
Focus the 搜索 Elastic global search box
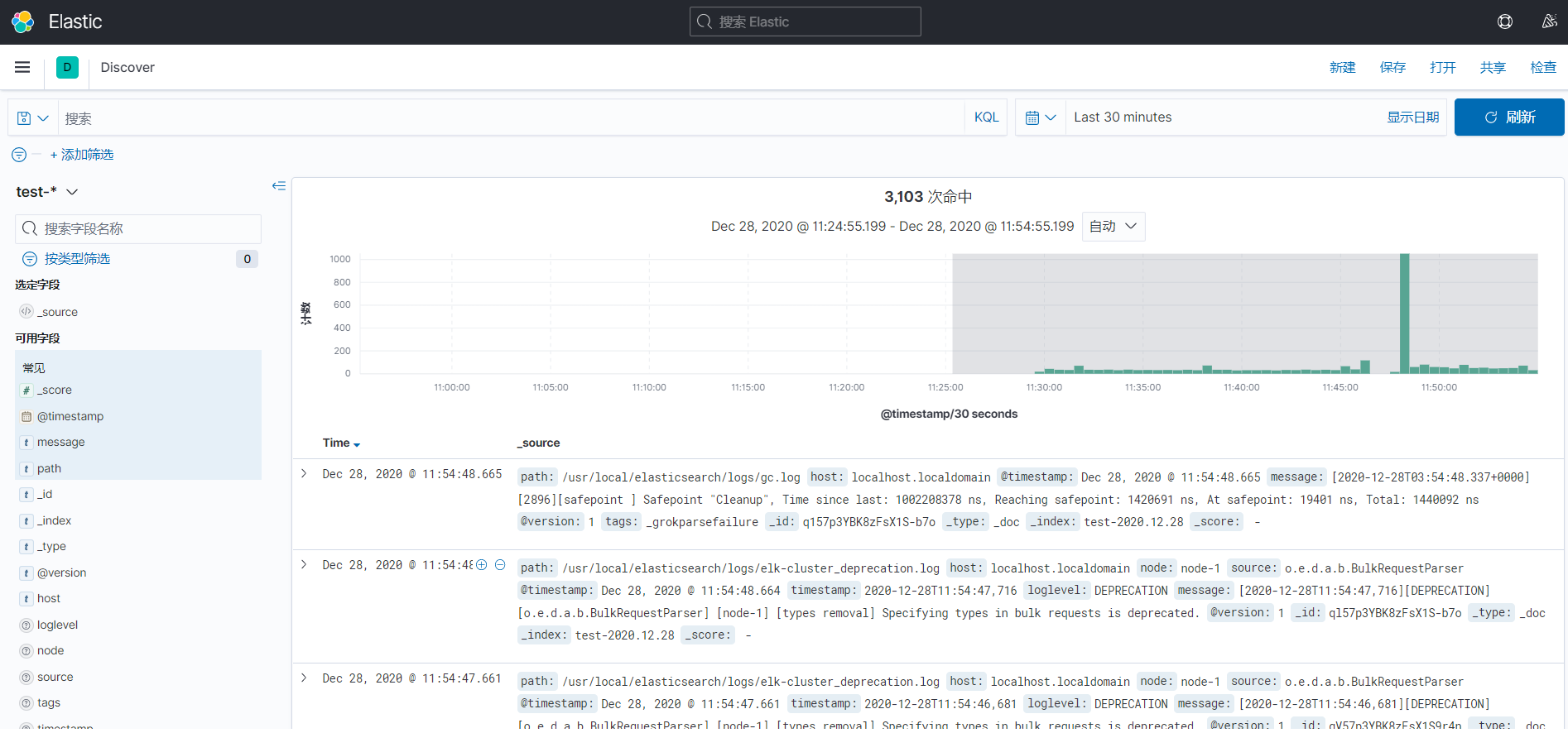[805, 22]
